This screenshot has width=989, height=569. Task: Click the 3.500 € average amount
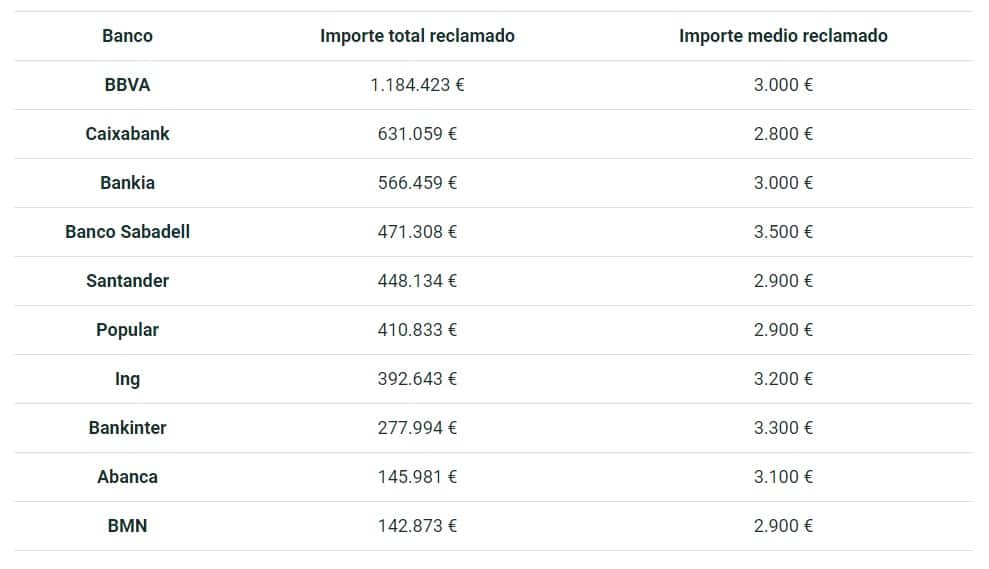pos(783,232)
